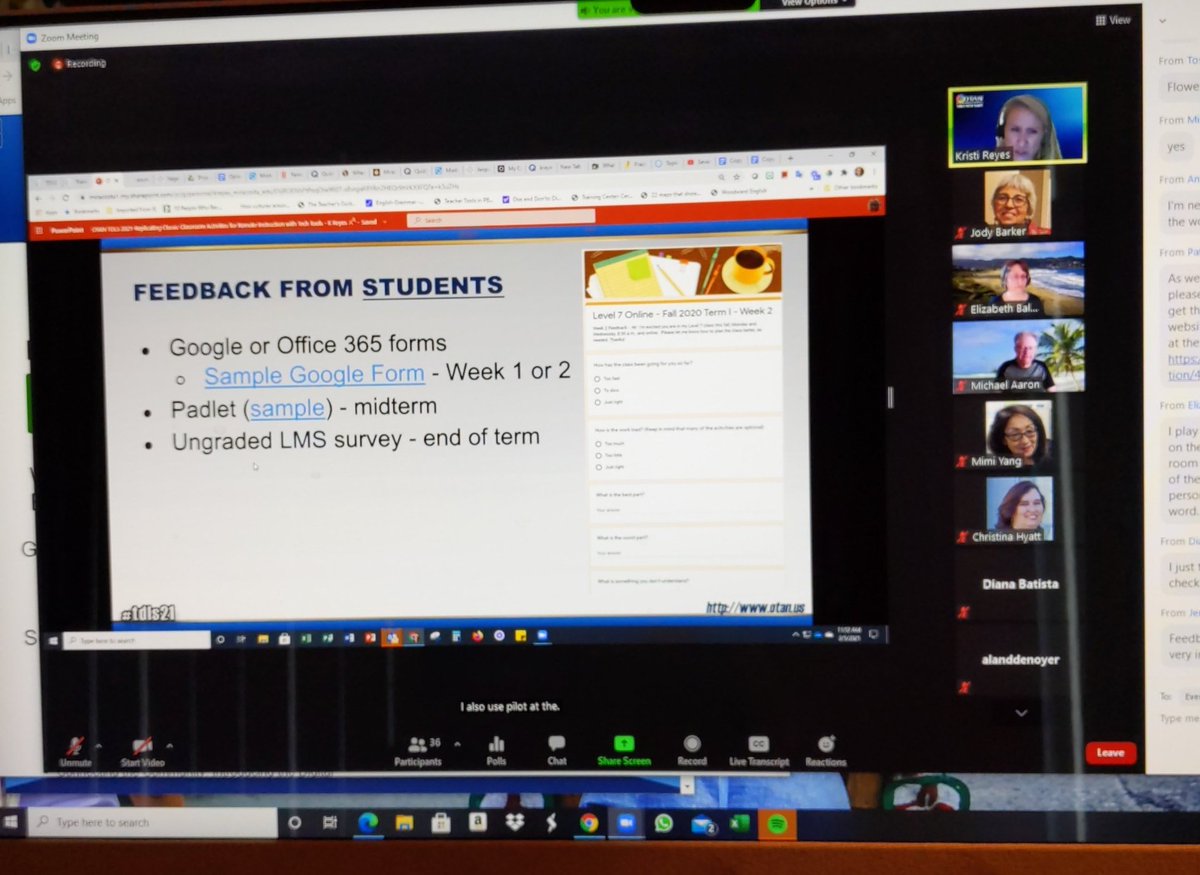The image size is (1200, 875).
Task: Open the 'Sample Google Form' link
Action: [314, 375]
